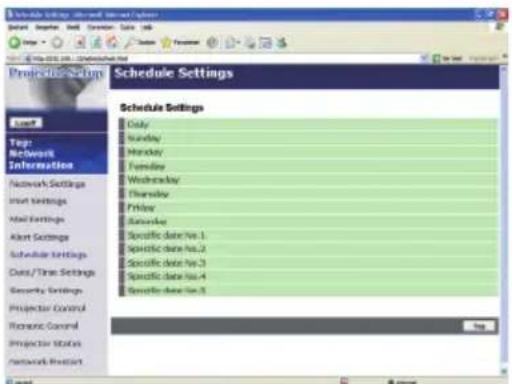Select the Monday schedule row
The height and width of the screenshot is (384, 512).
click(x=308, y=152)
